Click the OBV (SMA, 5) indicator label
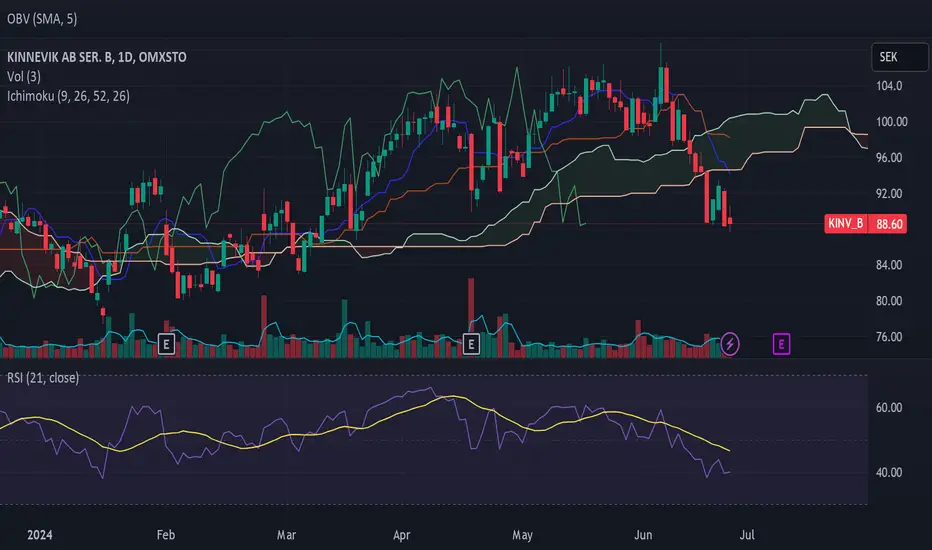Viewport: 932px width, 550px height. (x=42, y=19)
